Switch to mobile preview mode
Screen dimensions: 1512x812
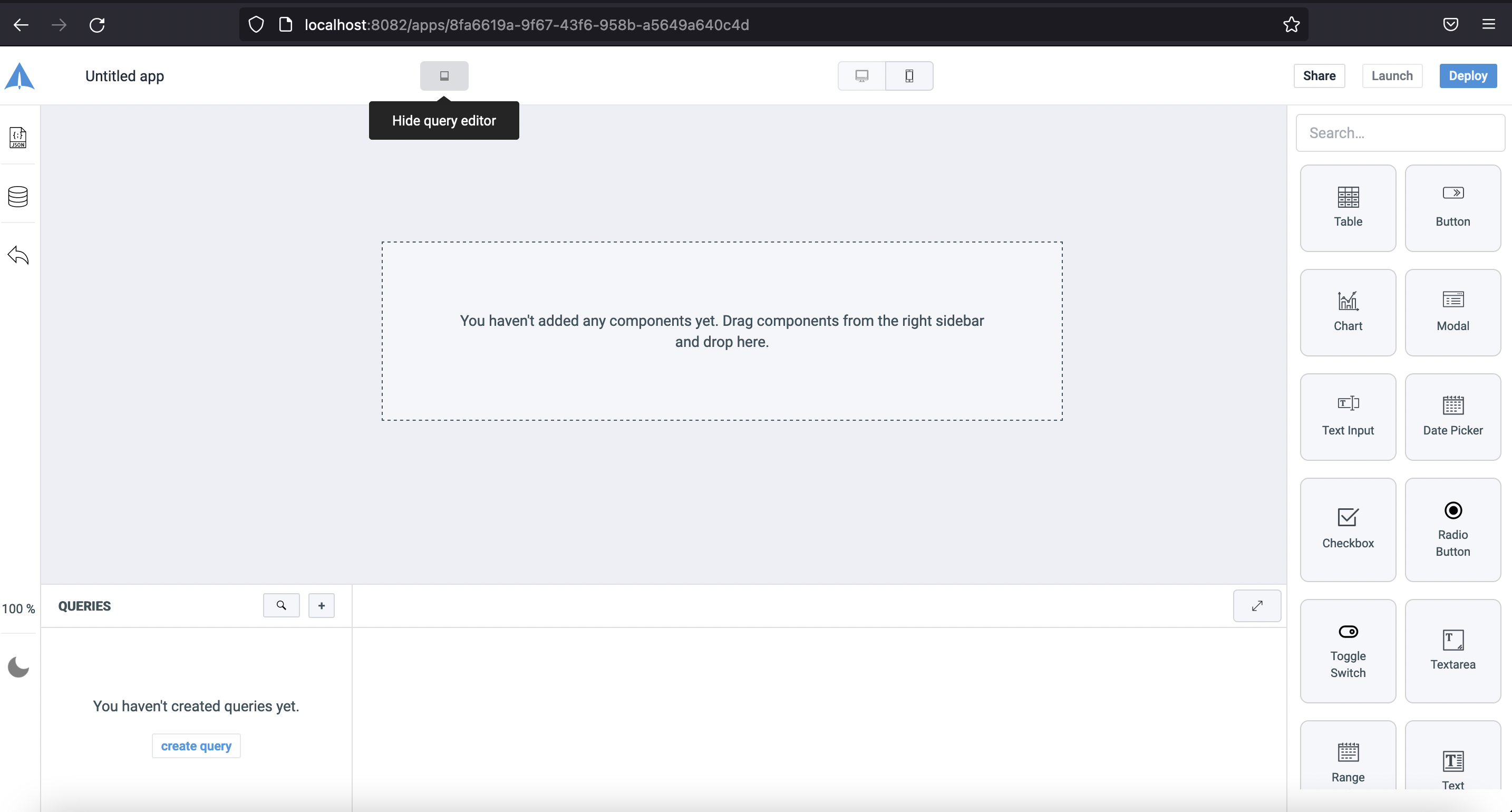click(x=909, y=76)
